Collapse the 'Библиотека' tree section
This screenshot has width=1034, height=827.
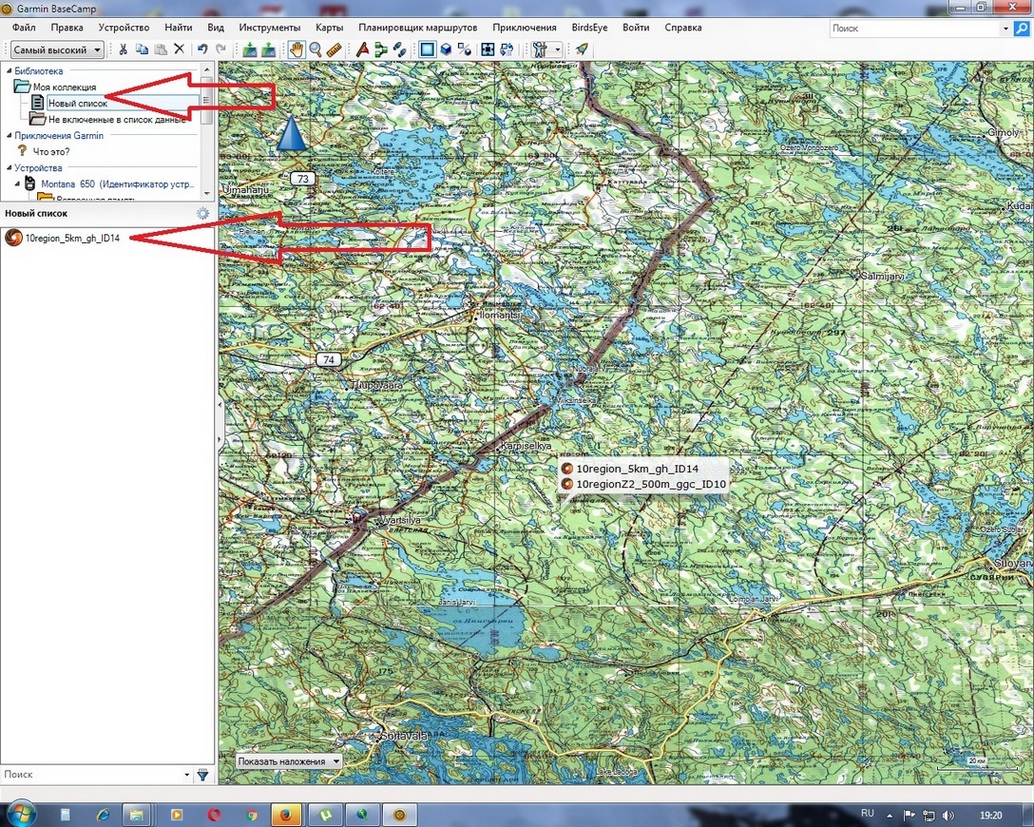[8, 71]
